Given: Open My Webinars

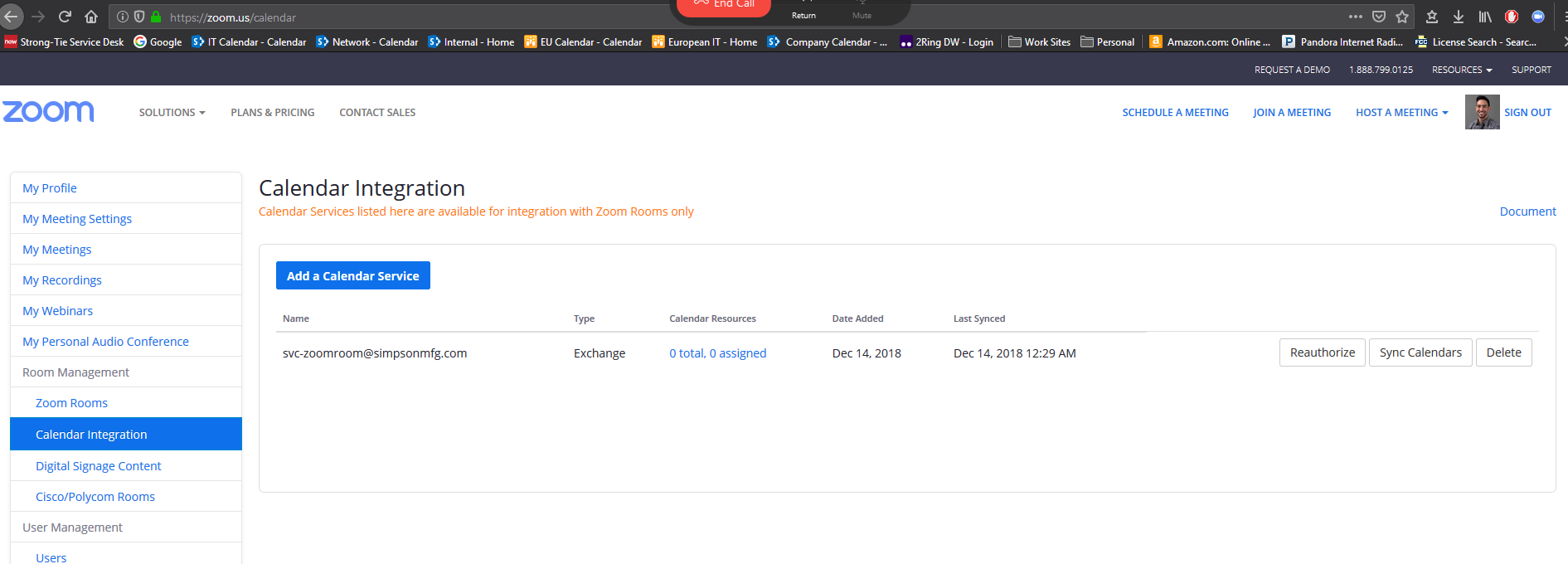Looking at the screenshot, I should (126, 311).
